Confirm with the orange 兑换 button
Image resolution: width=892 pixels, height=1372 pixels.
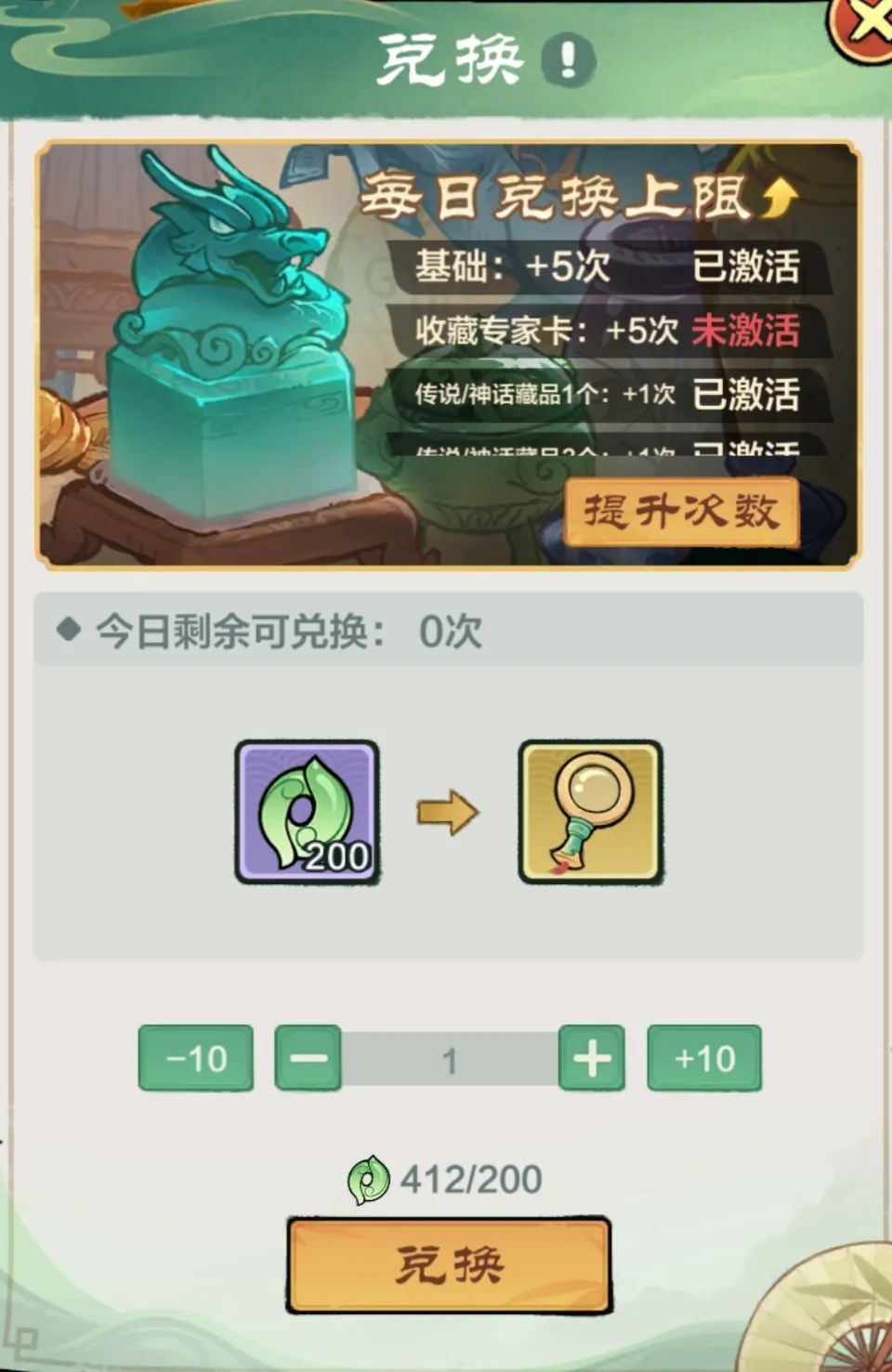pyautogui.click(x=449, y=1265)
